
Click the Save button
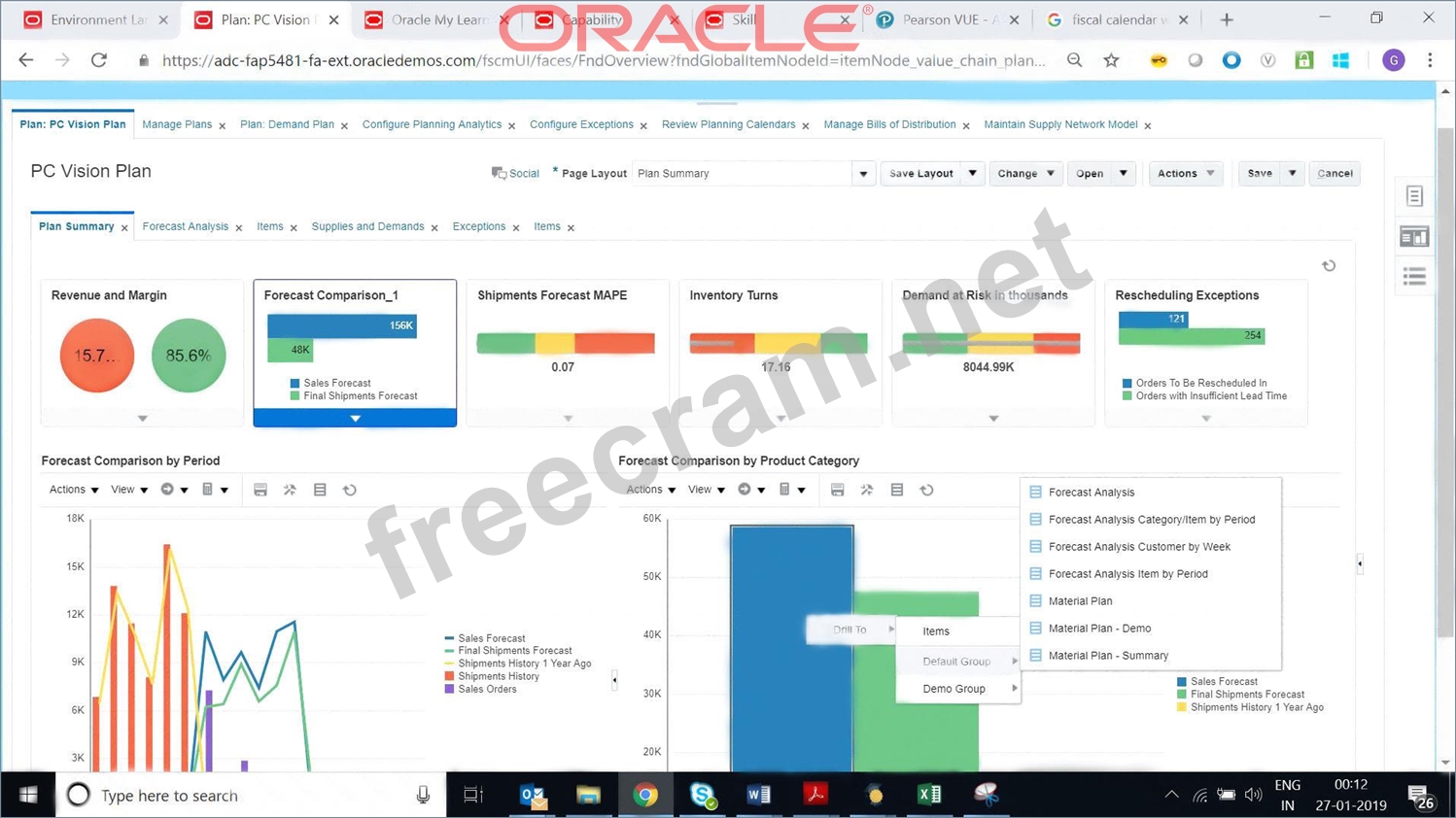1260,173
